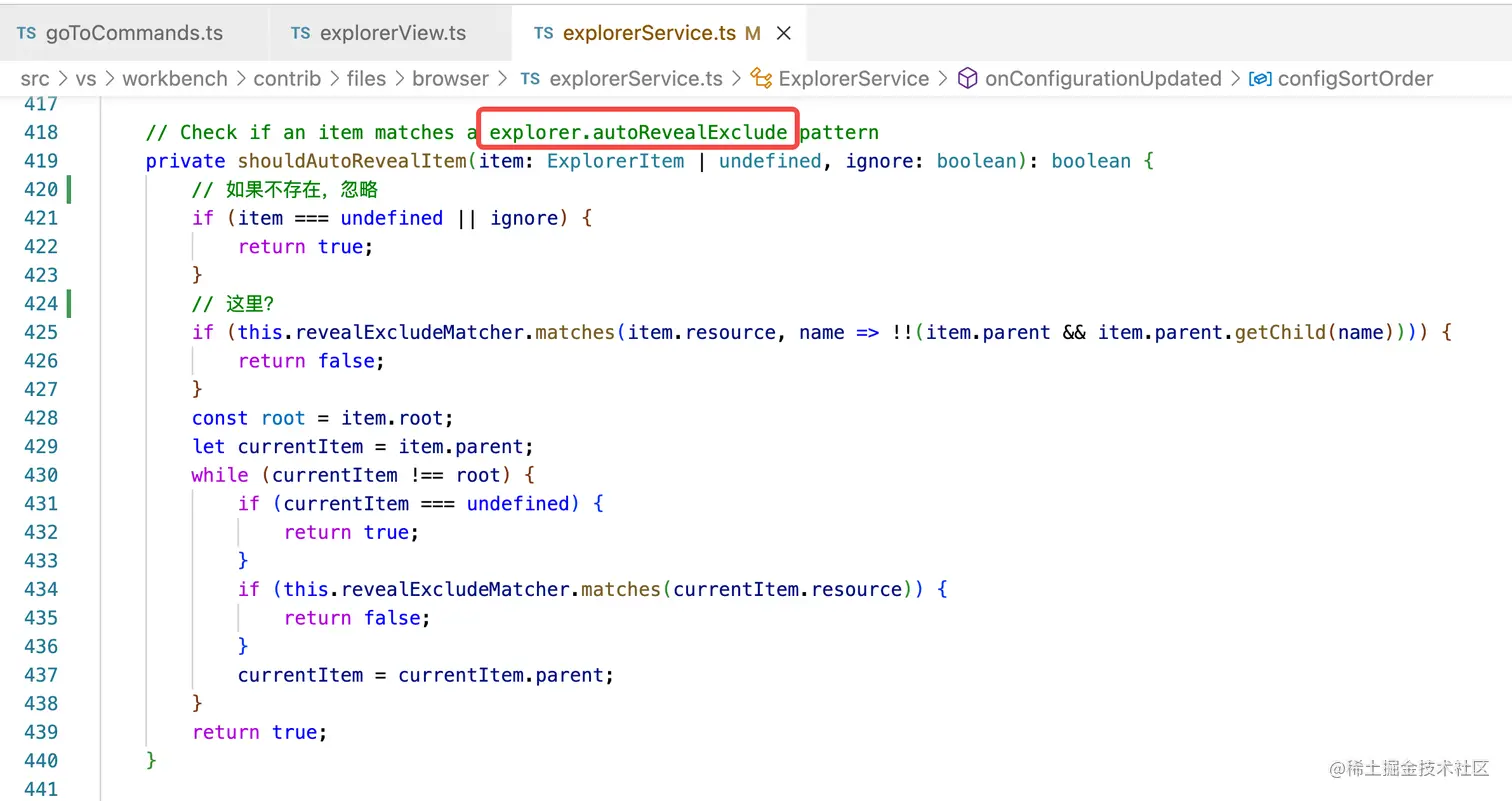Click the comment '这里?'
This screenshot has height=801, width=1512.
point(232,303)
